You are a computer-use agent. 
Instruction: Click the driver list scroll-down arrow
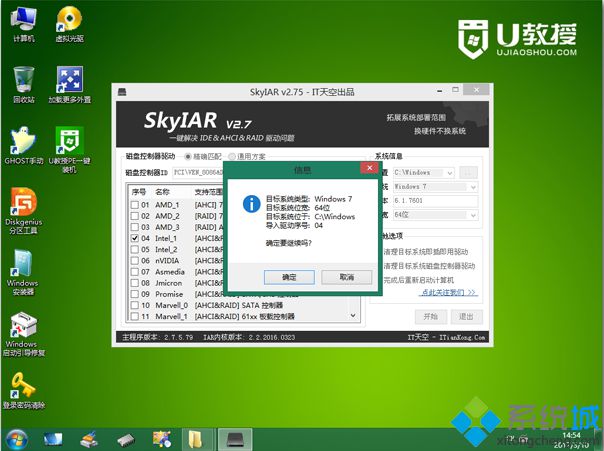[x=353, y=315]
